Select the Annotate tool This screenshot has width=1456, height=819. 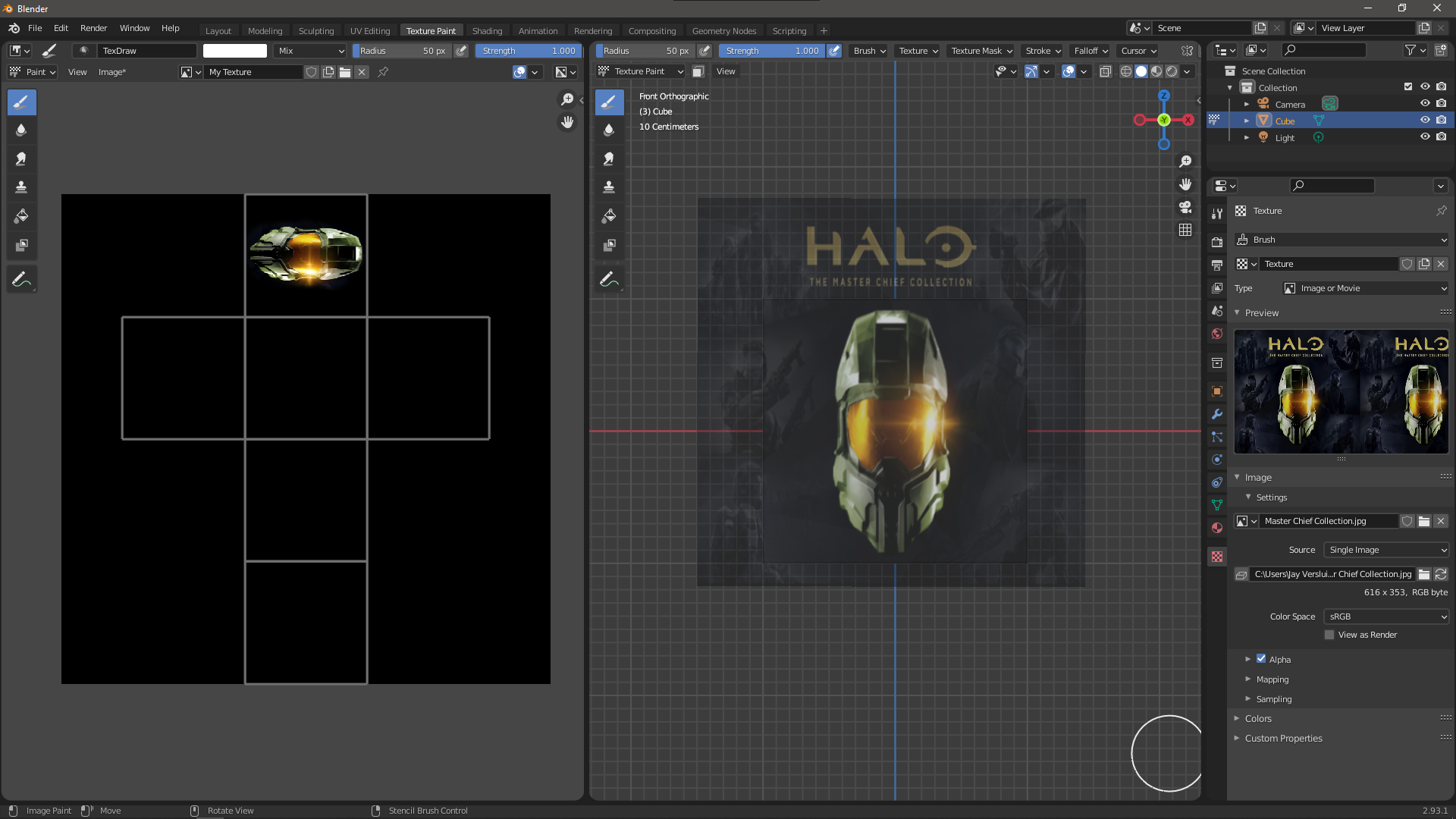21,278
